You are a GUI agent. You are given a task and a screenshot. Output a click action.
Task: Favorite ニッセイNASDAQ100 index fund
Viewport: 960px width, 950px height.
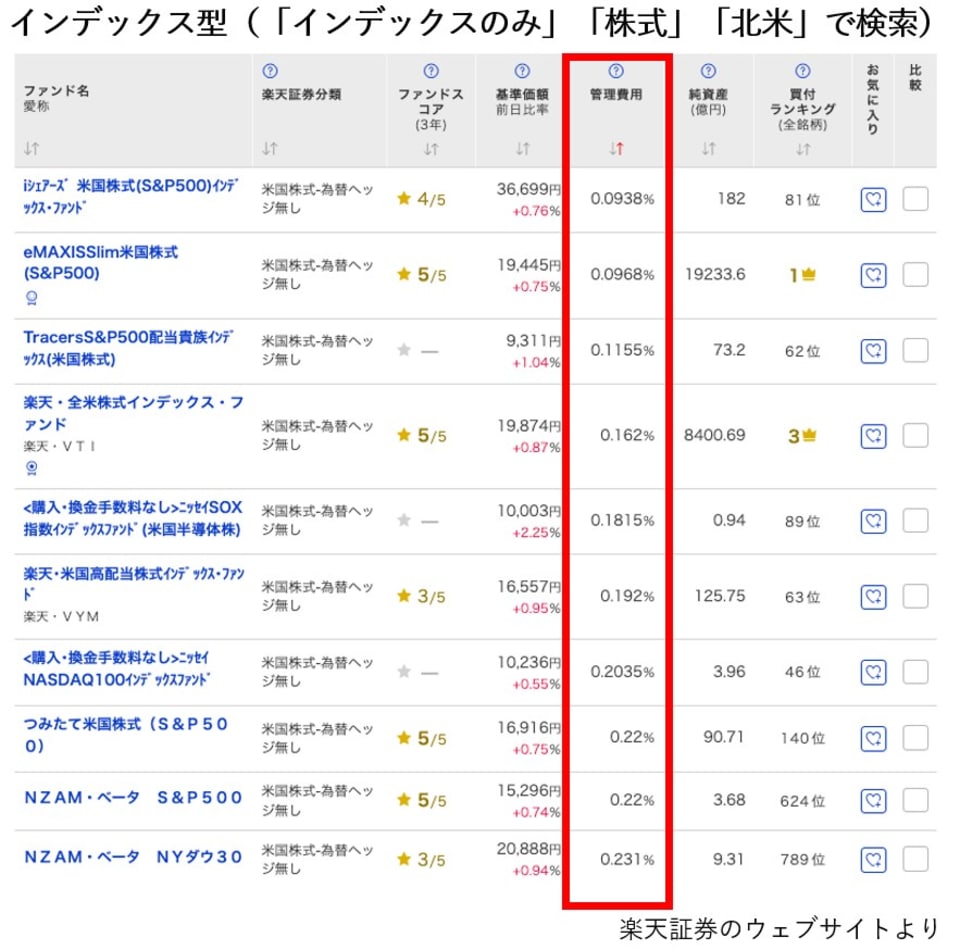point(873,672)
